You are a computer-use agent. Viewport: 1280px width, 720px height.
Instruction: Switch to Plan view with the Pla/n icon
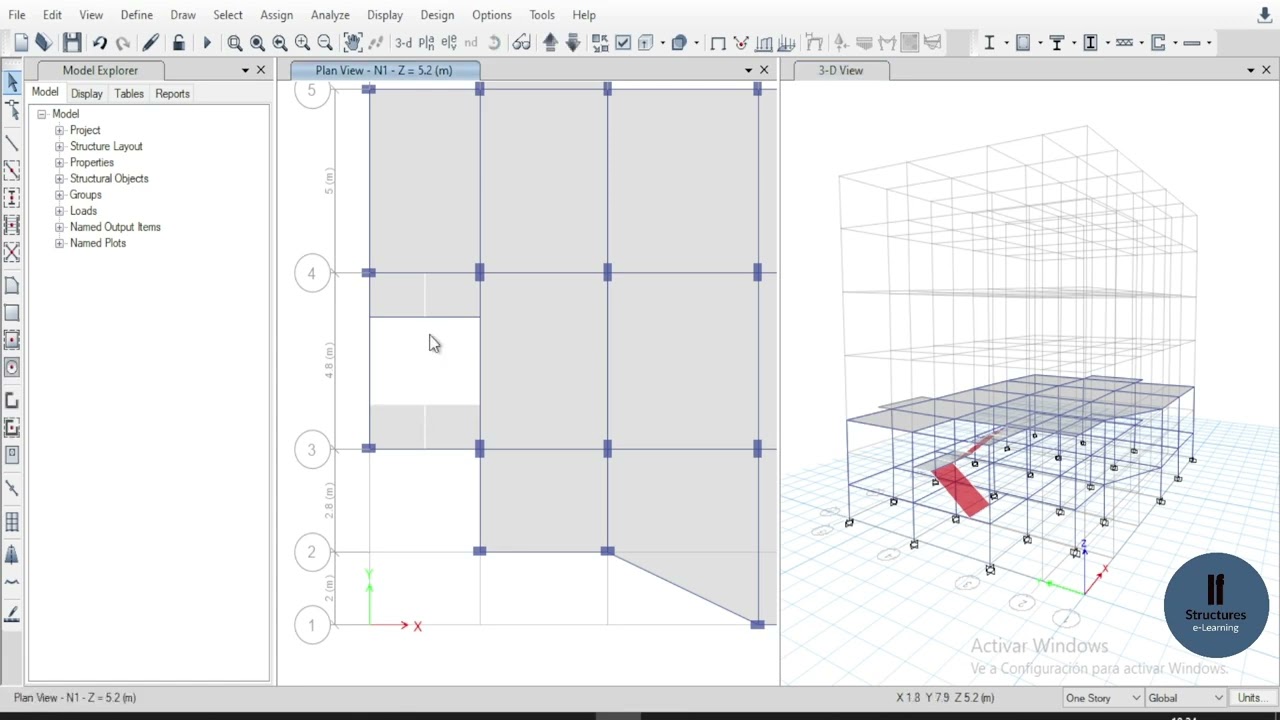click(426, 42)
